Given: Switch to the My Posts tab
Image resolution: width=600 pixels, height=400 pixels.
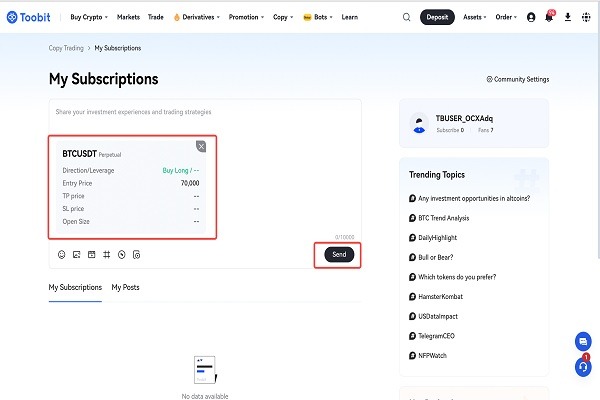Looking at the screenshot, I should 126,287.
